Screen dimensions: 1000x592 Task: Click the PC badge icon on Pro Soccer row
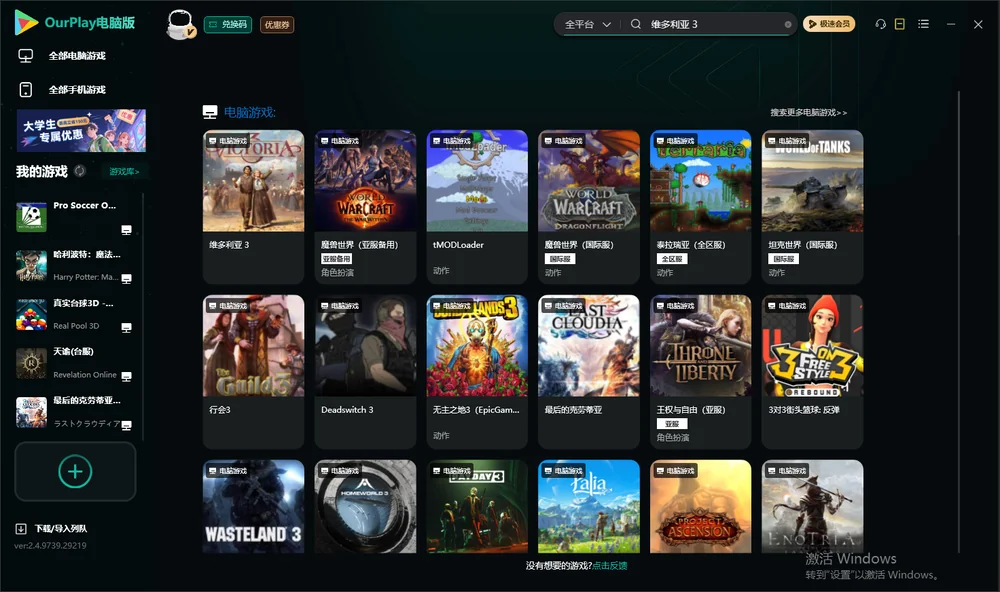[x=126, y=230]
